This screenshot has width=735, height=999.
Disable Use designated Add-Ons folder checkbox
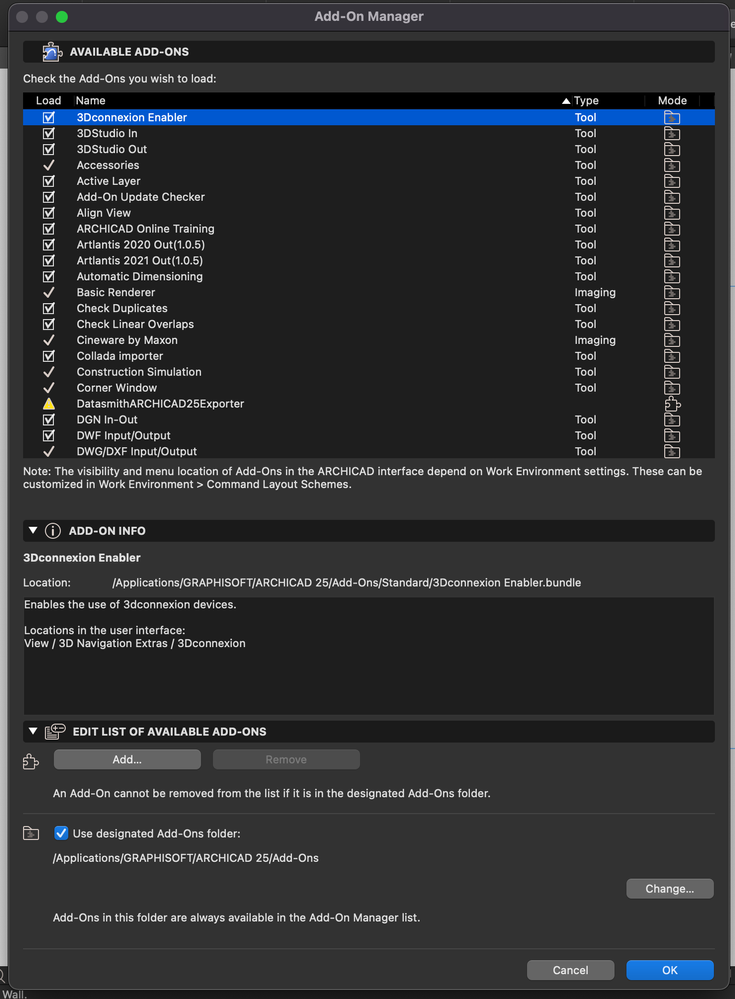tap(61, 834)
